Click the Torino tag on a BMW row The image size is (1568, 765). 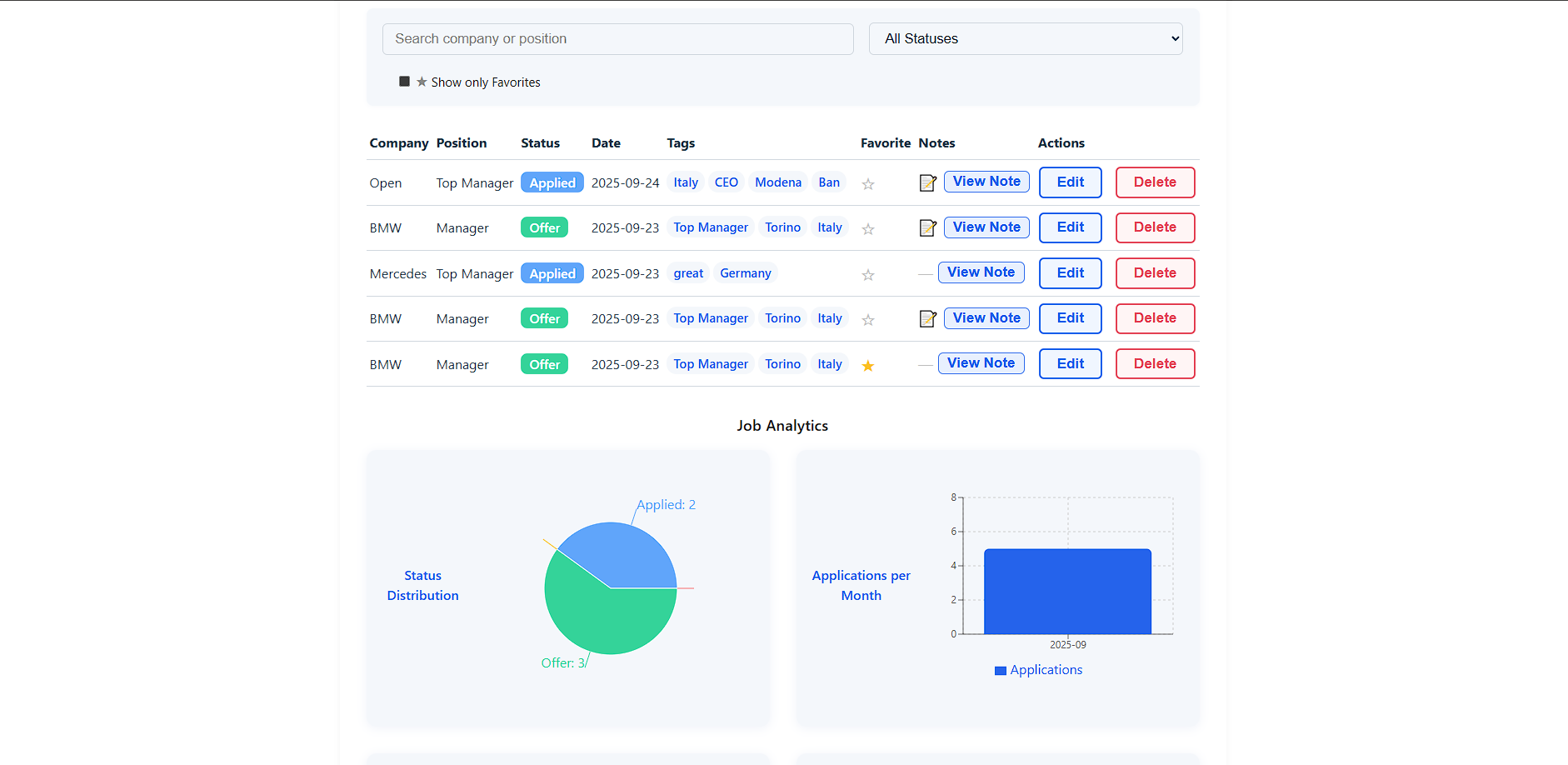tap(782, 227)
